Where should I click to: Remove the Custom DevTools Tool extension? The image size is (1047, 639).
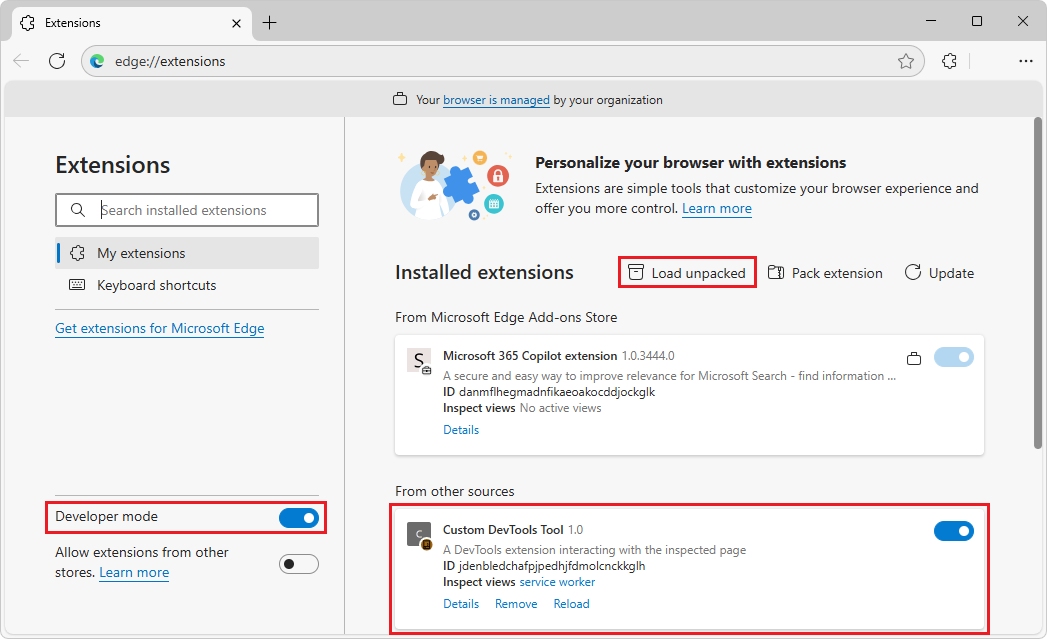tap(515, 604)
